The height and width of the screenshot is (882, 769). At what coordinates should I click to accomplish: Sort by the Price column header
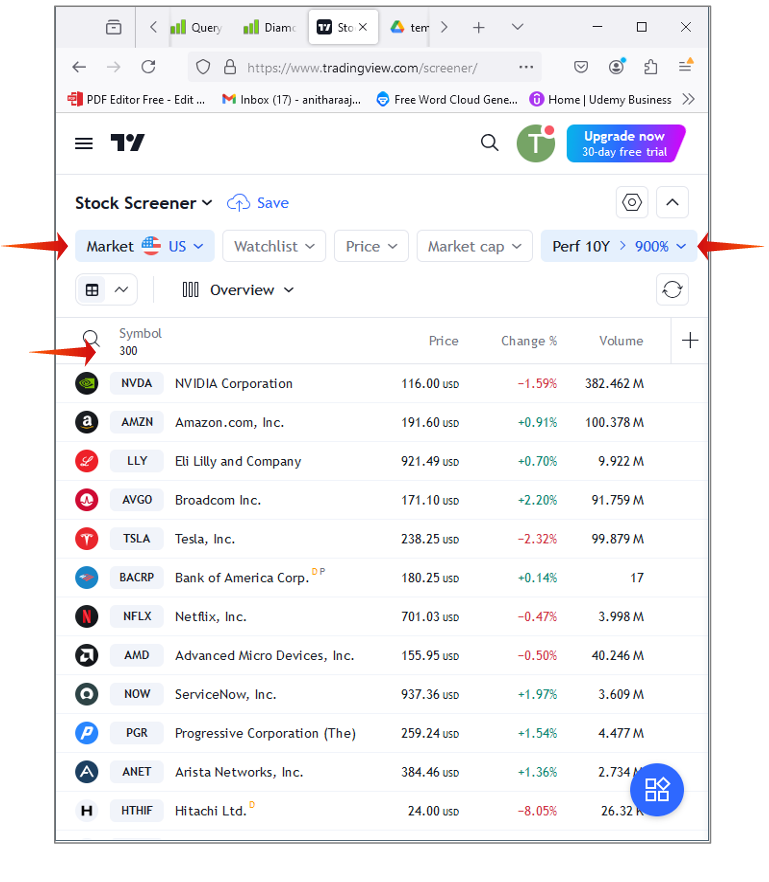[x=443, y=341]
